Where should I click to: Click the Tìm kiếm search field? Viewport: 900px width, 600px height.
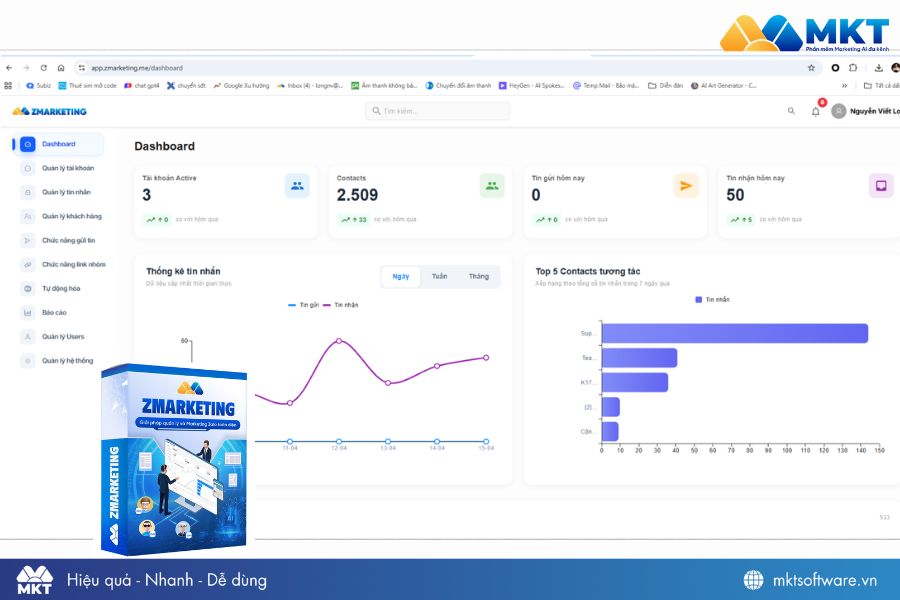point(437,111)
